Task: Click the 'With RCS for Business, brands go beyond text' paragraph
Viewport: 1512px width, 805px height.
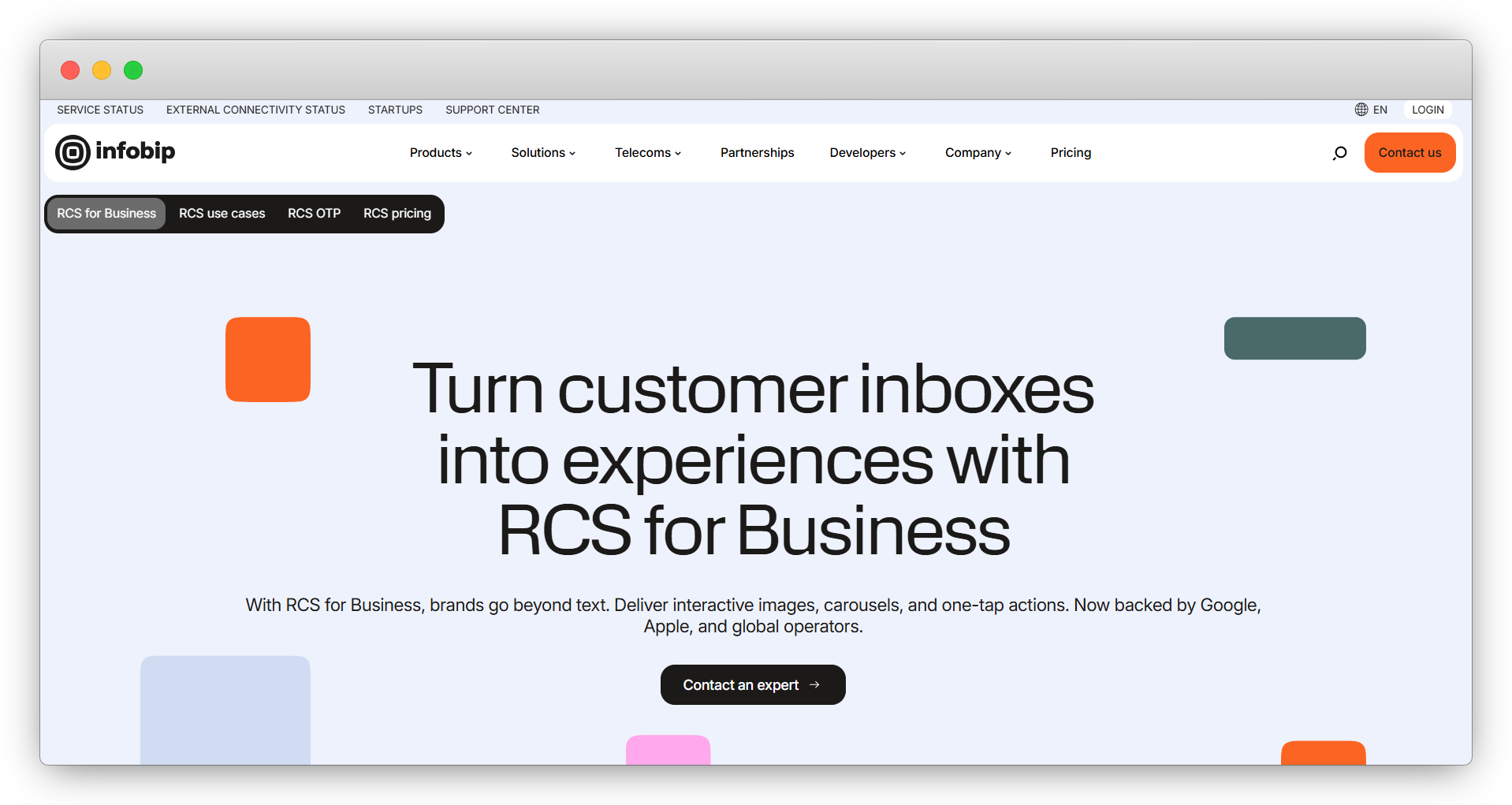Action: pyautogui.click(x=753, y=616)
